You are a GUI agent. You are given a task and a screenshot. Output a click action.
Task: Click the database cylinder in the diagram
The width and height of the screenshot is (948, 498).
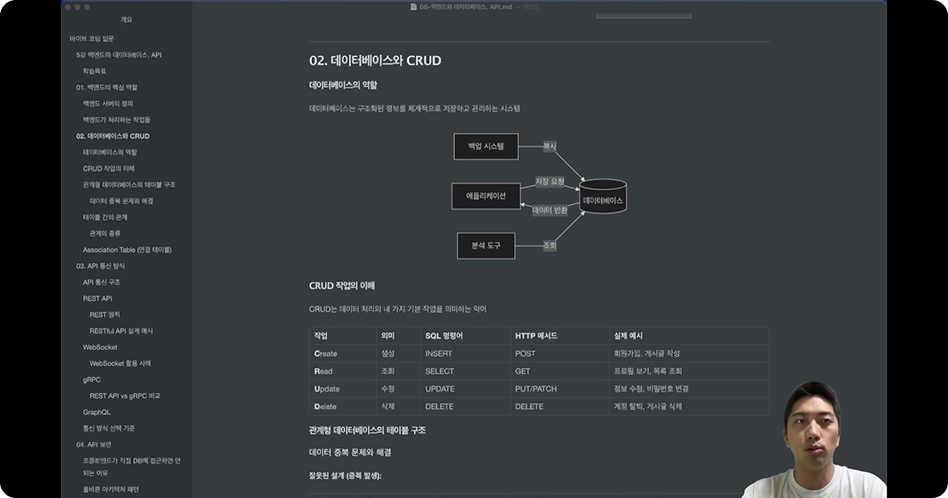(x=603, y=197)
